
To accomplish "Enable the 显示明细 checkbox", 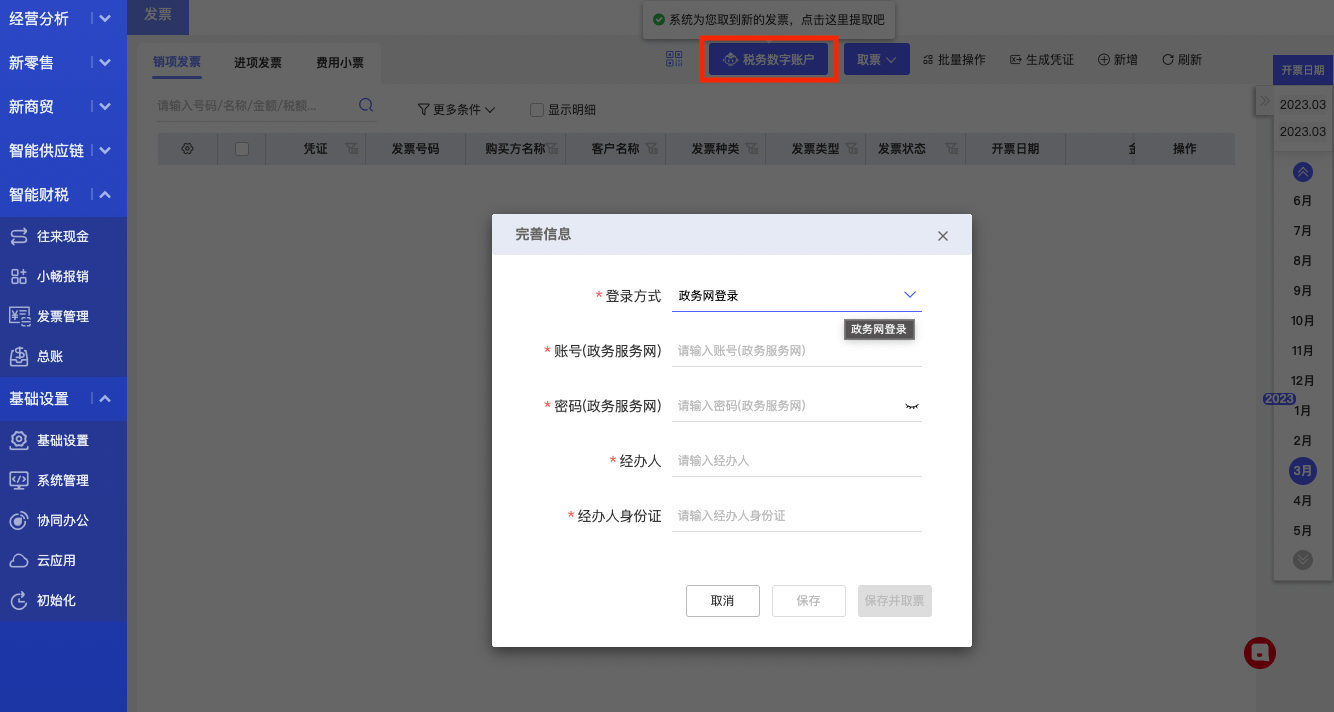I will (537, 110).
